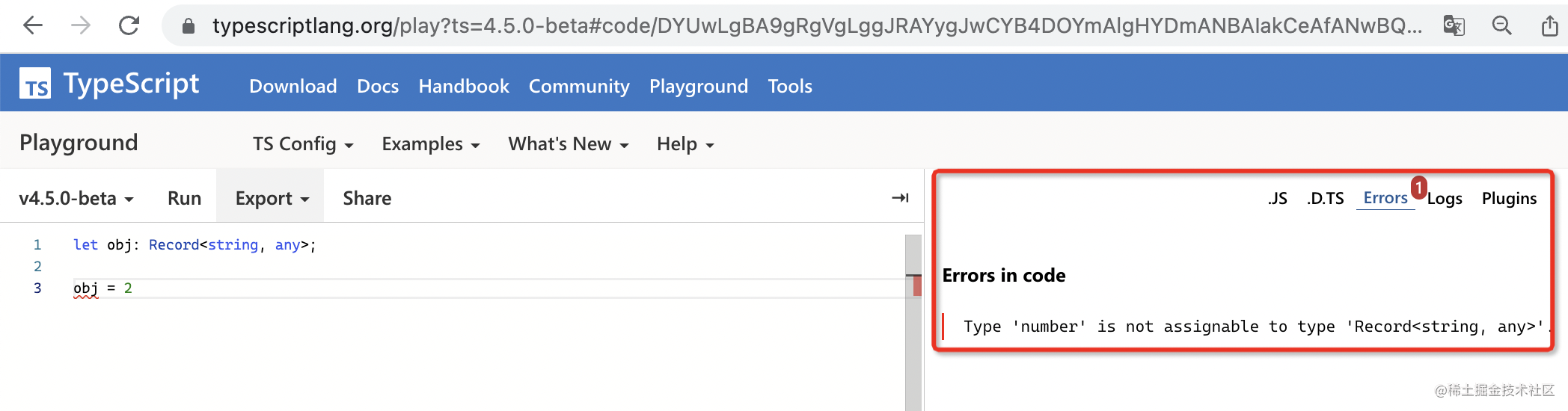Click the Share button
Screen dimensions: 1568x411
click(x=367, y=199)
